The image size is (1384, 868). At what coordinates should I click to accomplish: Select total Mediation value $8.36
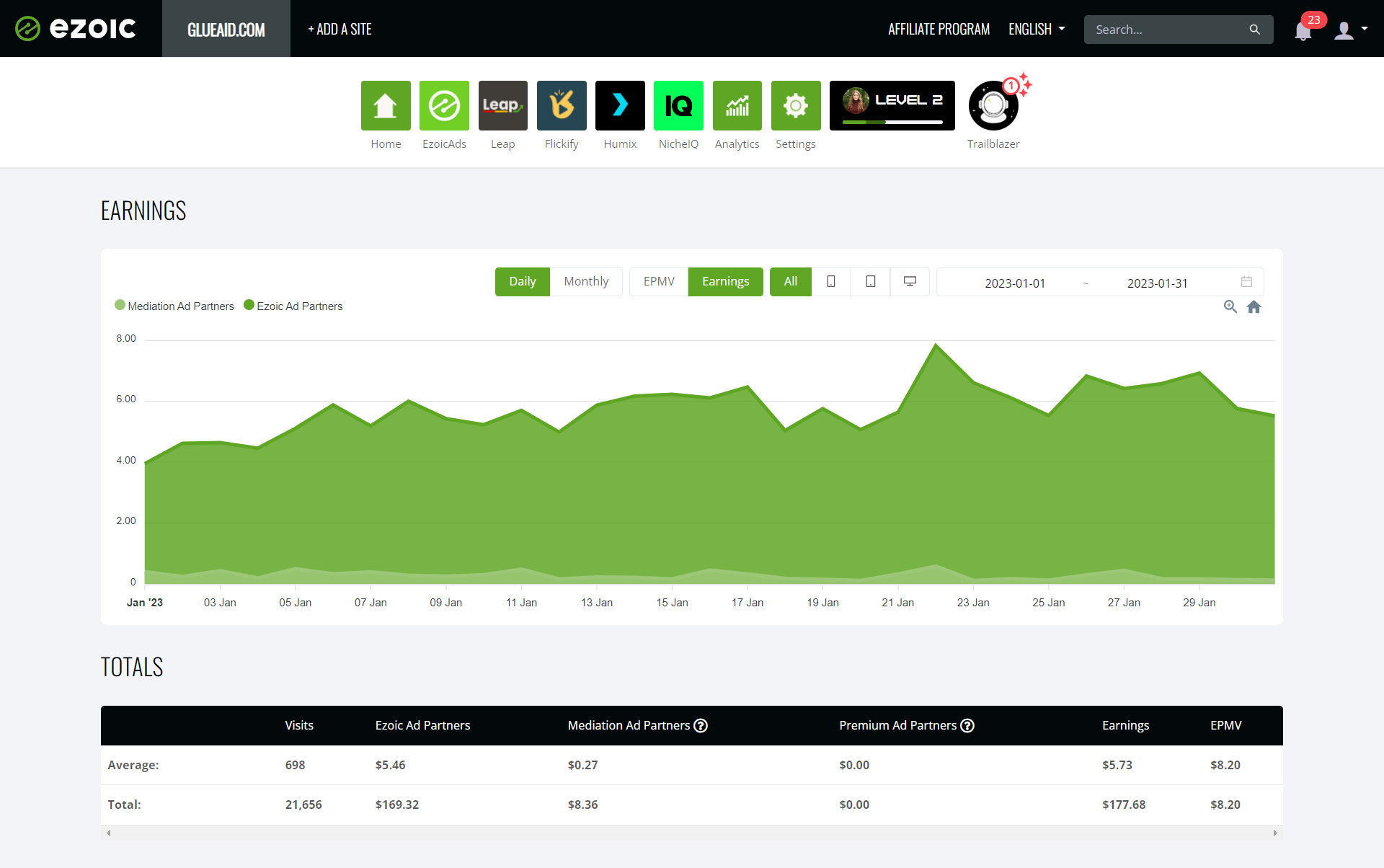[x=582, y=805]
